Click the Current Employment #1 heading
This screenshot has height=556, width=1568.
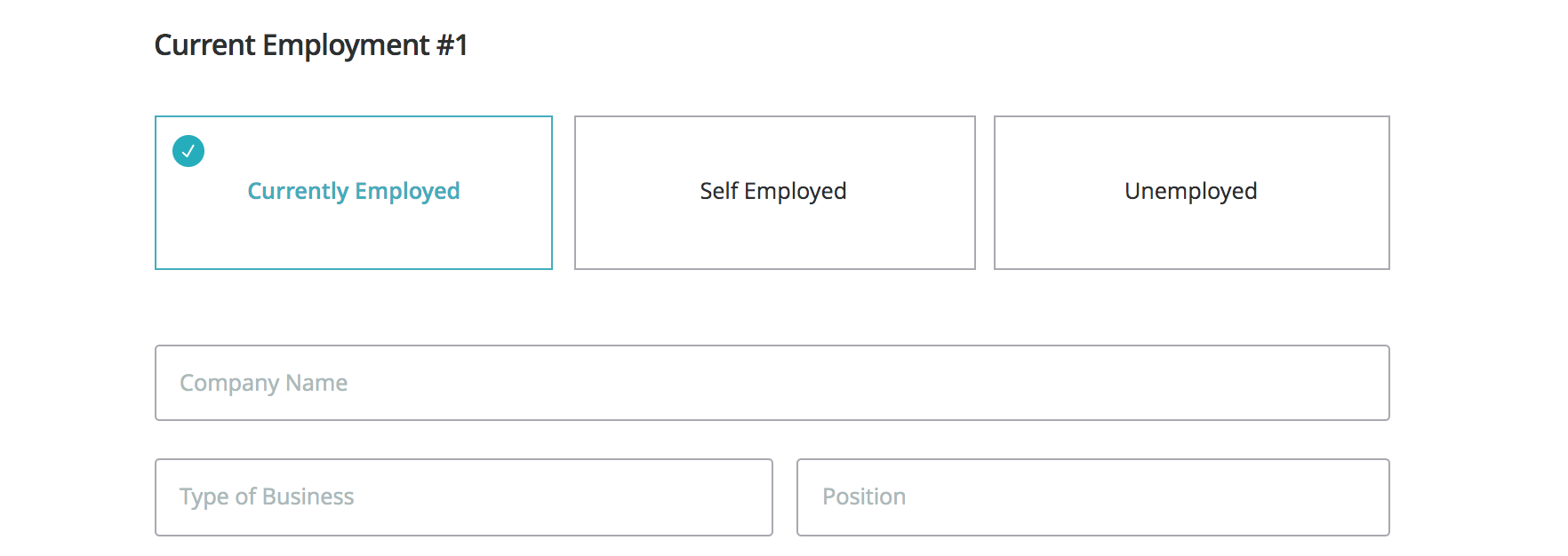point(311,45)
